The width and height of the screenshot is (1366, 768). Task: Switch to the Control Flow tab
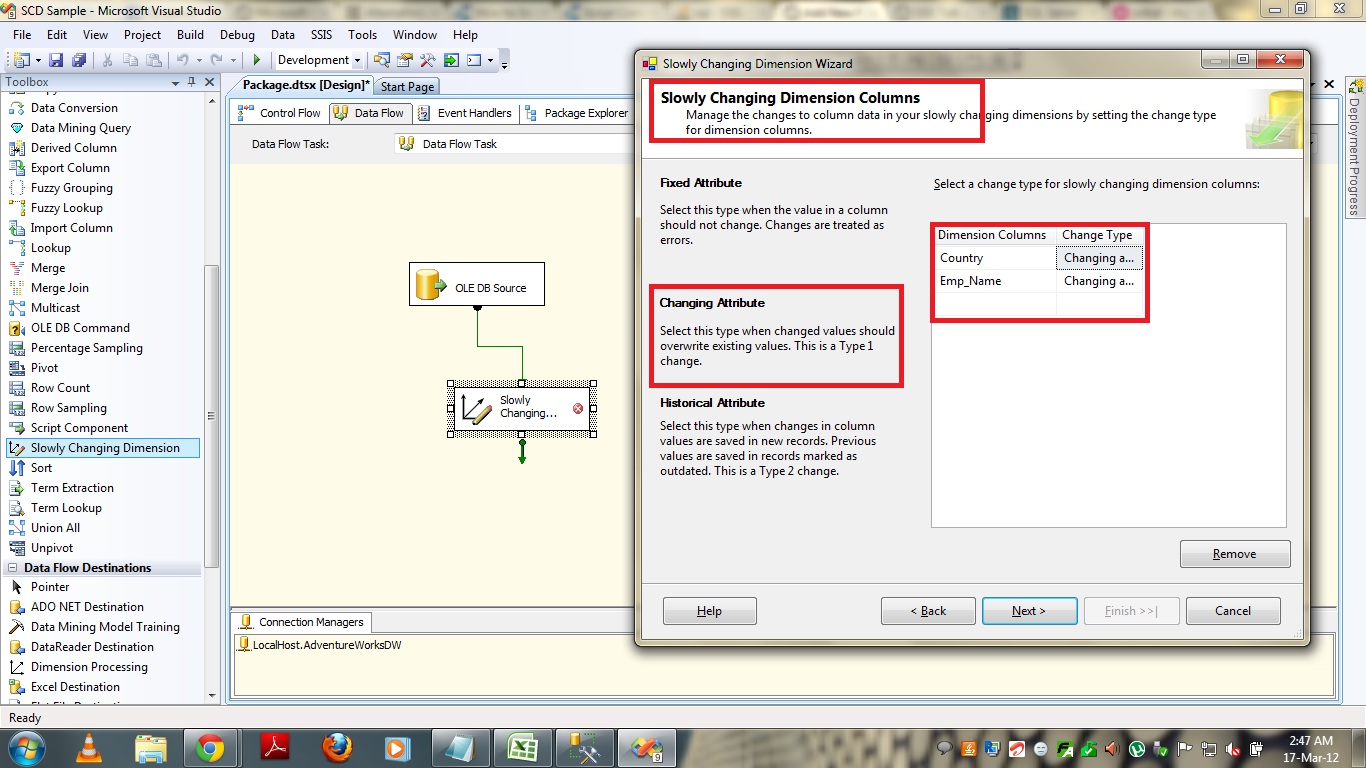click(280, 113)
